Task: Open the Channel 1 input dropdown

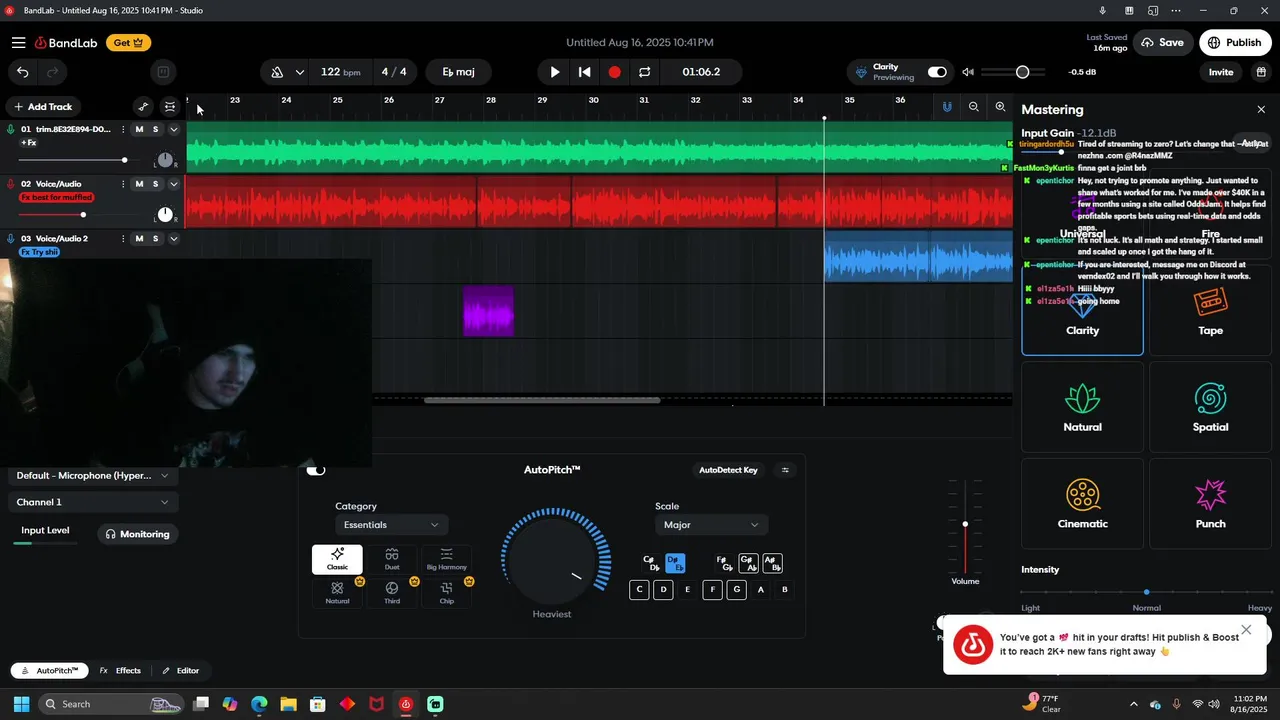Action: coord(92,502)
